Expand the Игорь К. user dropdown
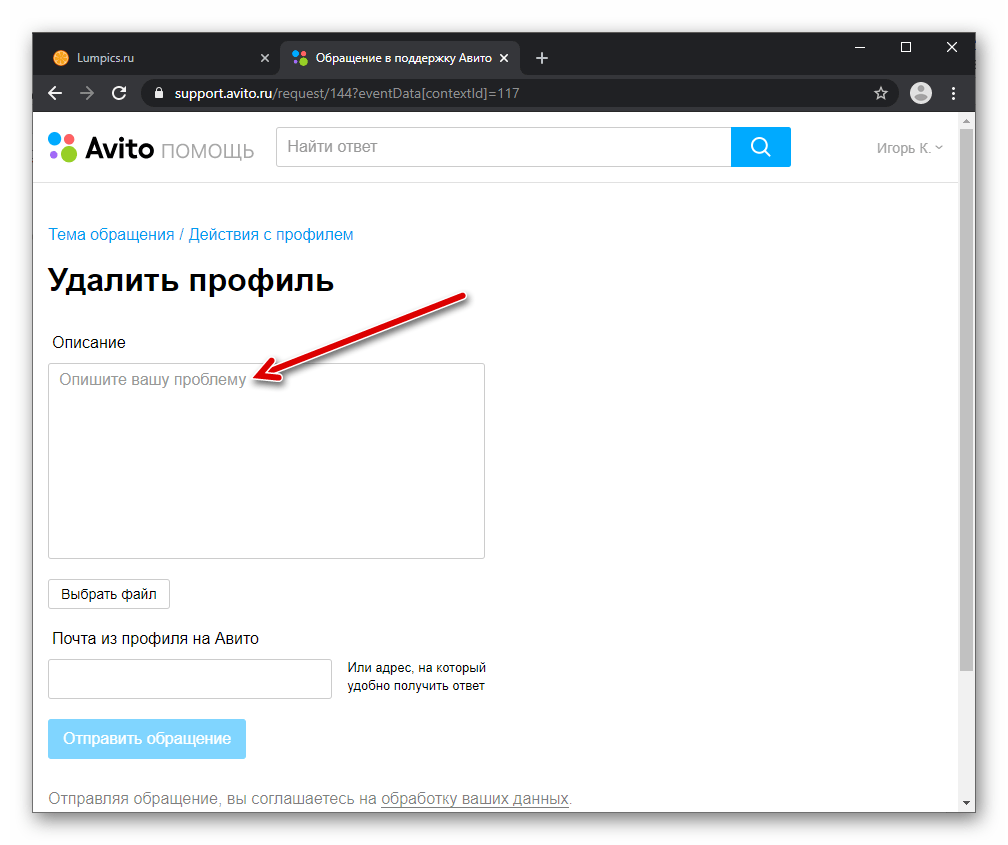This screenshot has height=845, width=1008. (909, 148)
